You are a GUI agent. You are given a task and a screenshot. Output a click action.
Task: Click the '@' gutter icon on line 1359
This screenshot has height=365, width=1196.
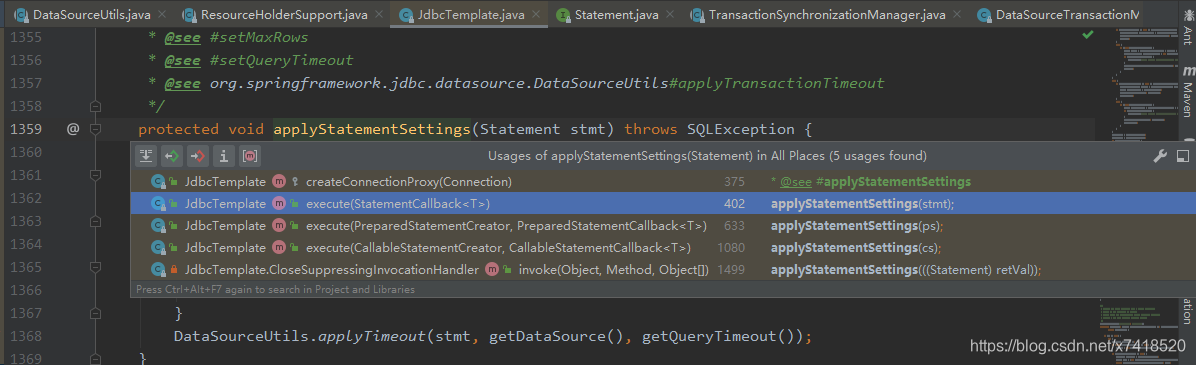tap(72, 130)
